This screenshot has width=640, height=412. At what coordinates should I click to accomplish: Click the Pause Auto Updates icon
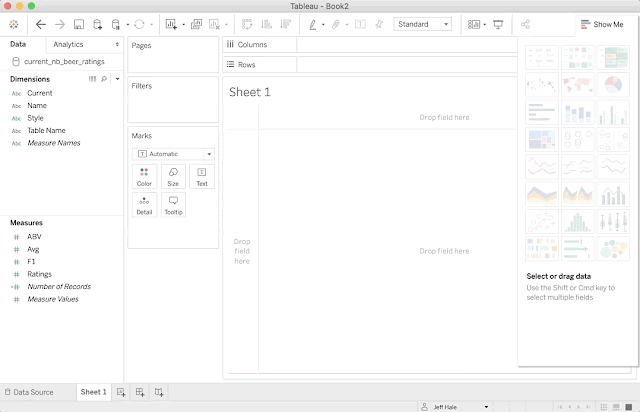pos(116,24)
